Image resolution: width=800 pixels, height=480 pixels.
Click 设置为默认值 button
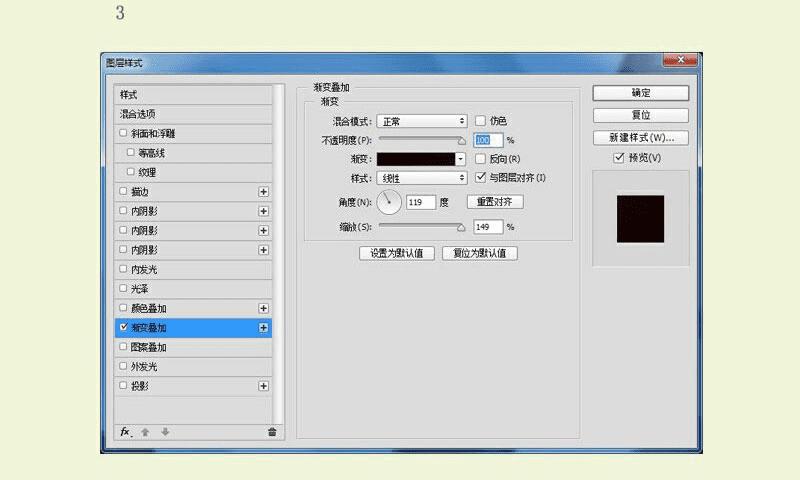pyautogui.click(x=397, y=254)
